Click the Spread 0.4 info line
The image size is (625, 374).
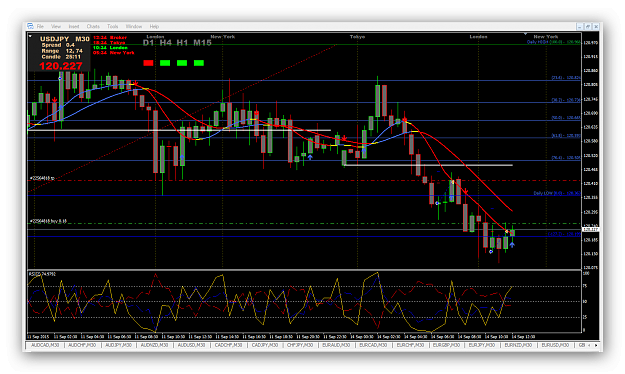pyautogui.click(x=58, y=45)
